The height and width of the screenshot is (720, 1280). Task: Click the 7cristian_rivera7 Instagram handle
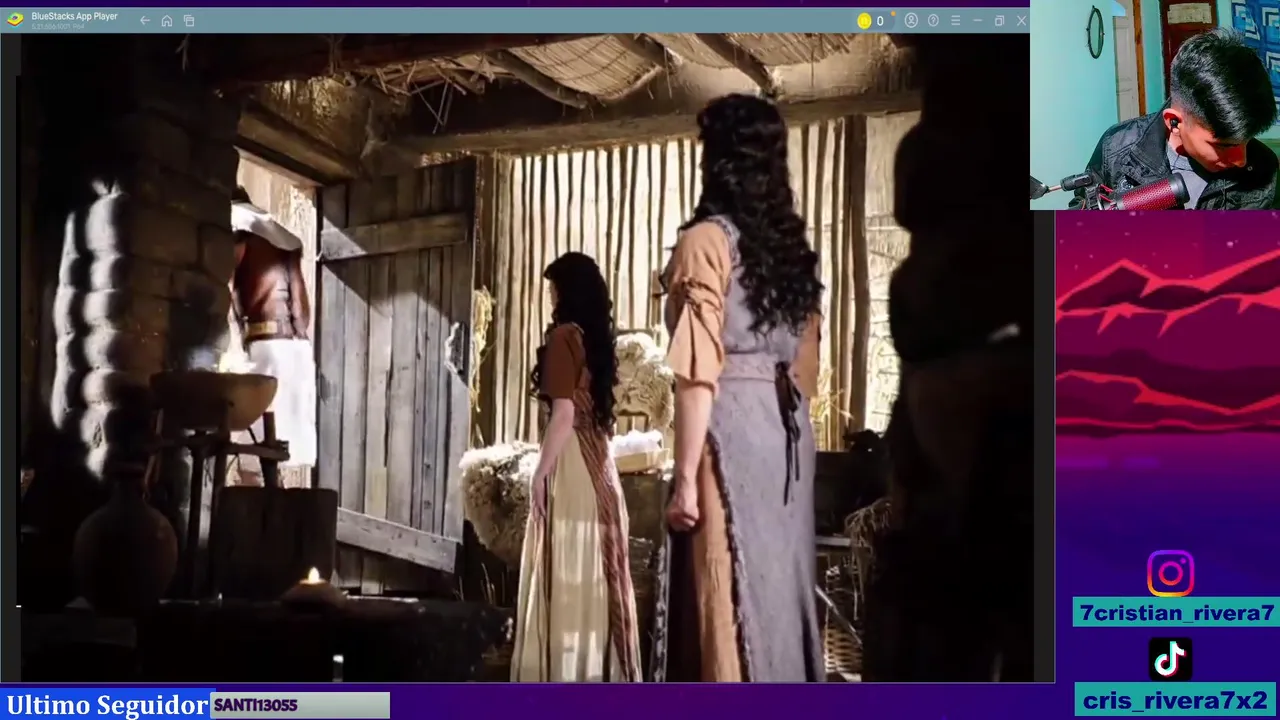pos(1175,613)
